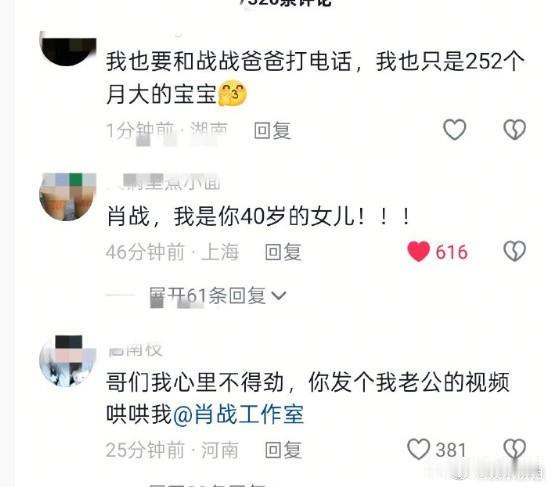Open username above 40岁的女儿 comment
The height and width of the screenshot is (487, 551).
(164, 182)
